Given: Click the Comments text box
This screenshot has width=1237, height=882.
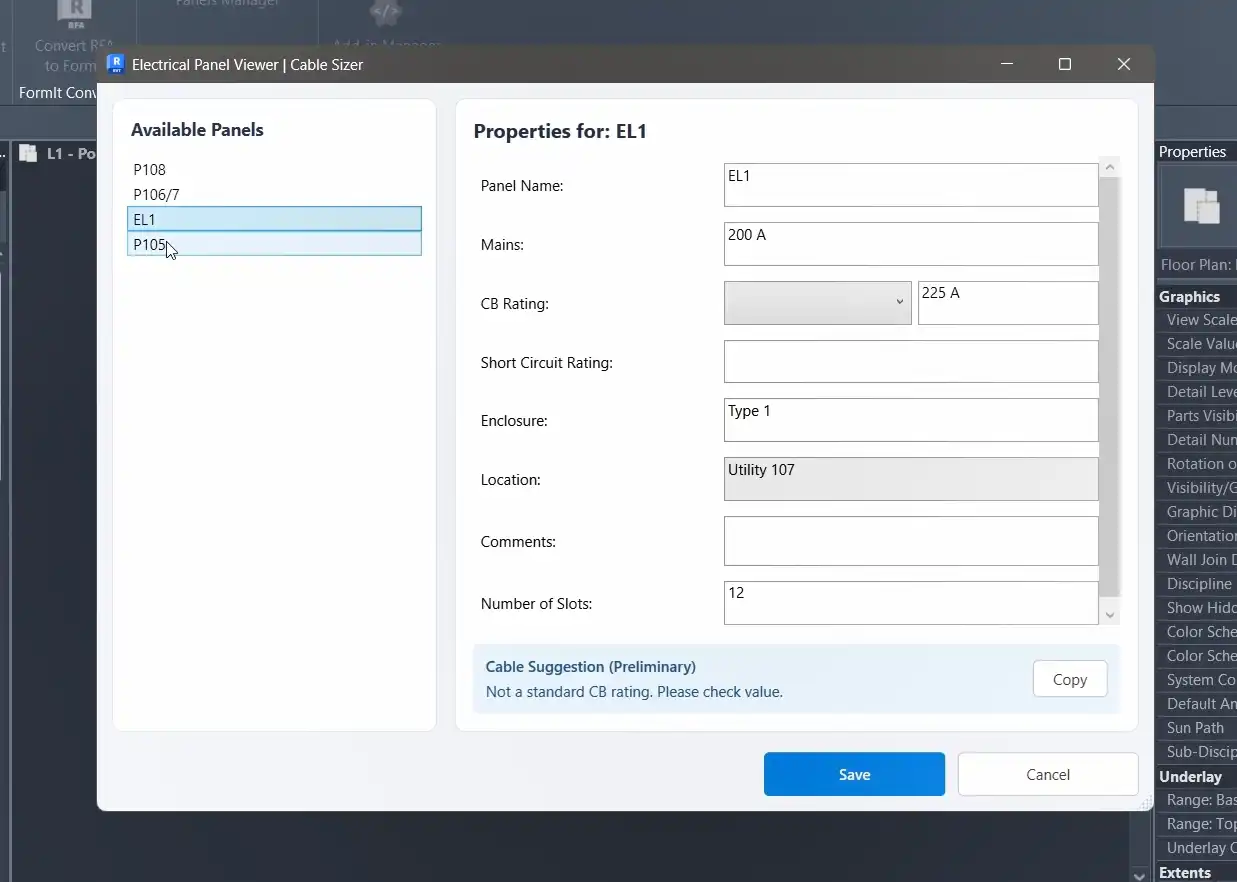Looking at the screenshot, I should (910, 541).
